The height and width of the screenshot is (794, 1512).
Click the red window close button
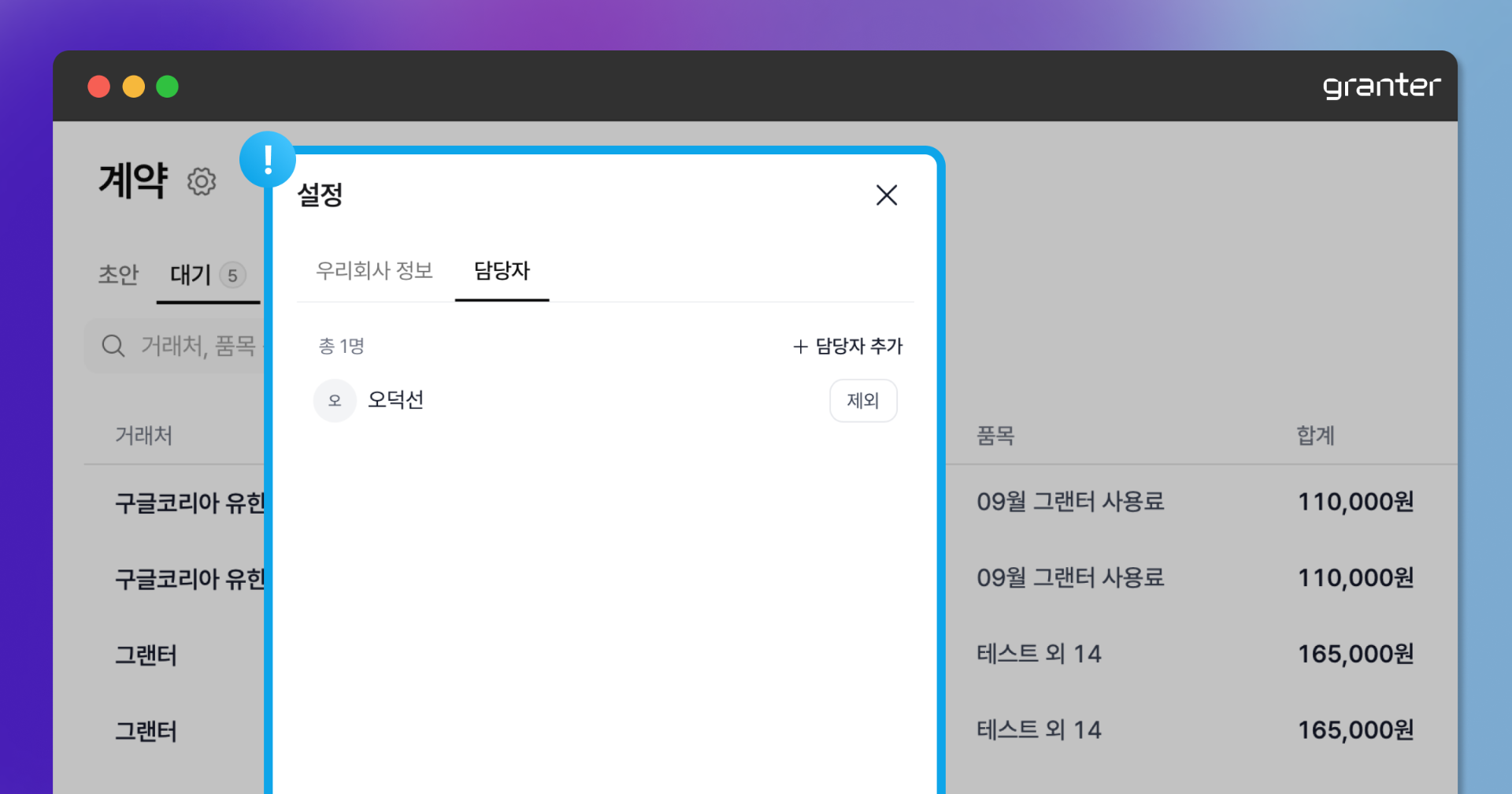98,86
